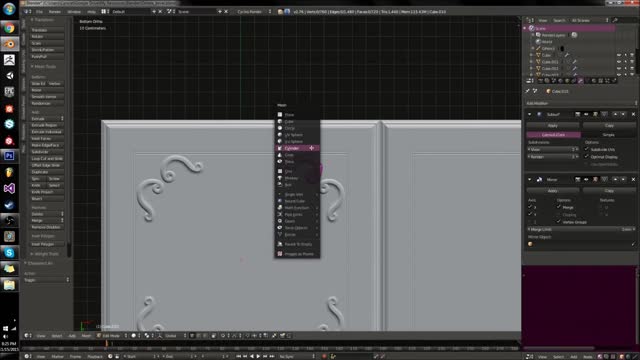Viewport: 640px width, 360px height.
Task: Open the Extrude dropdown in Mesh Tools
Action: 47,118
